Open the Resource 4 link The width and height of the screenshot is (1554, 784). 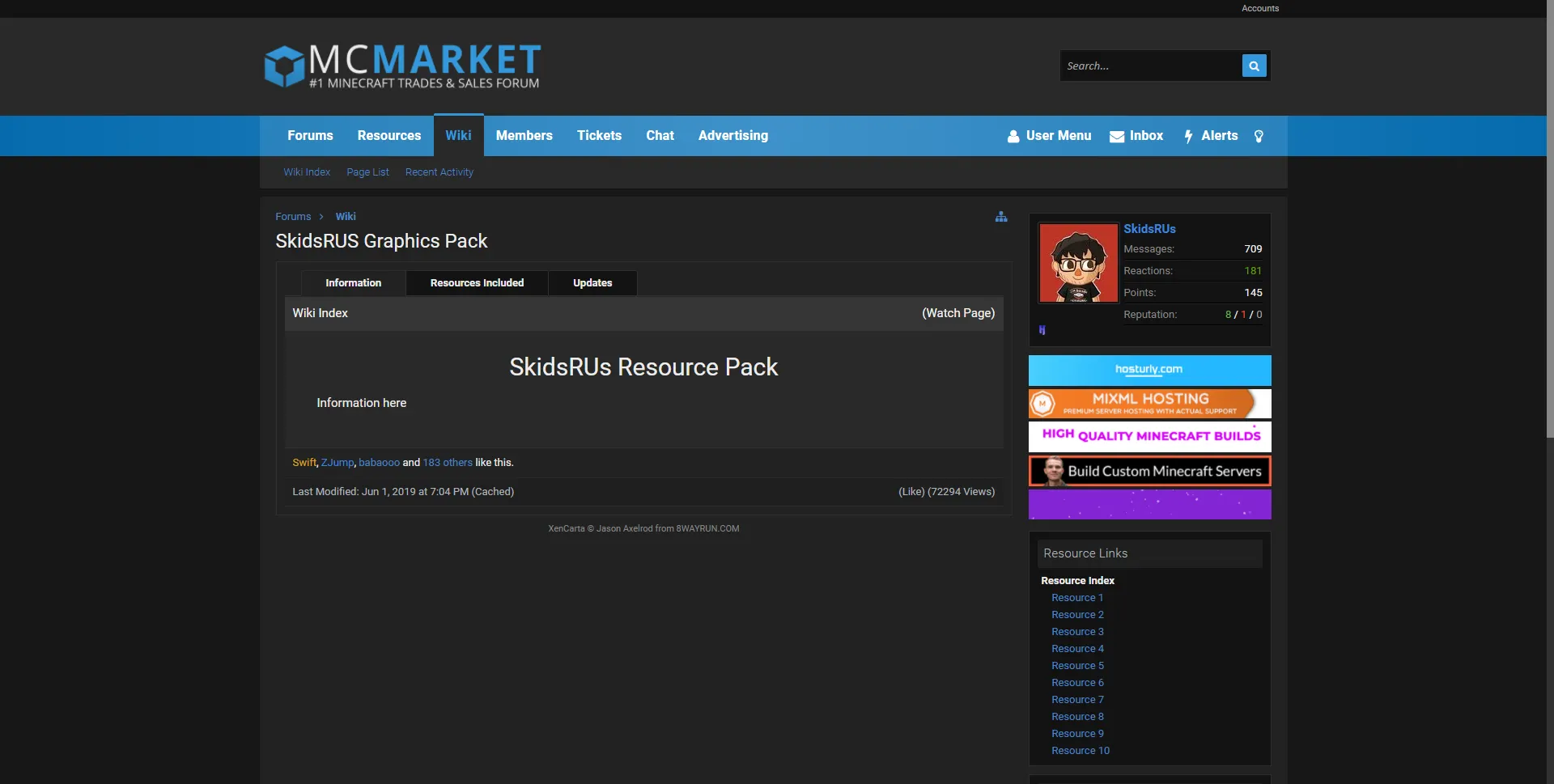1077,649
